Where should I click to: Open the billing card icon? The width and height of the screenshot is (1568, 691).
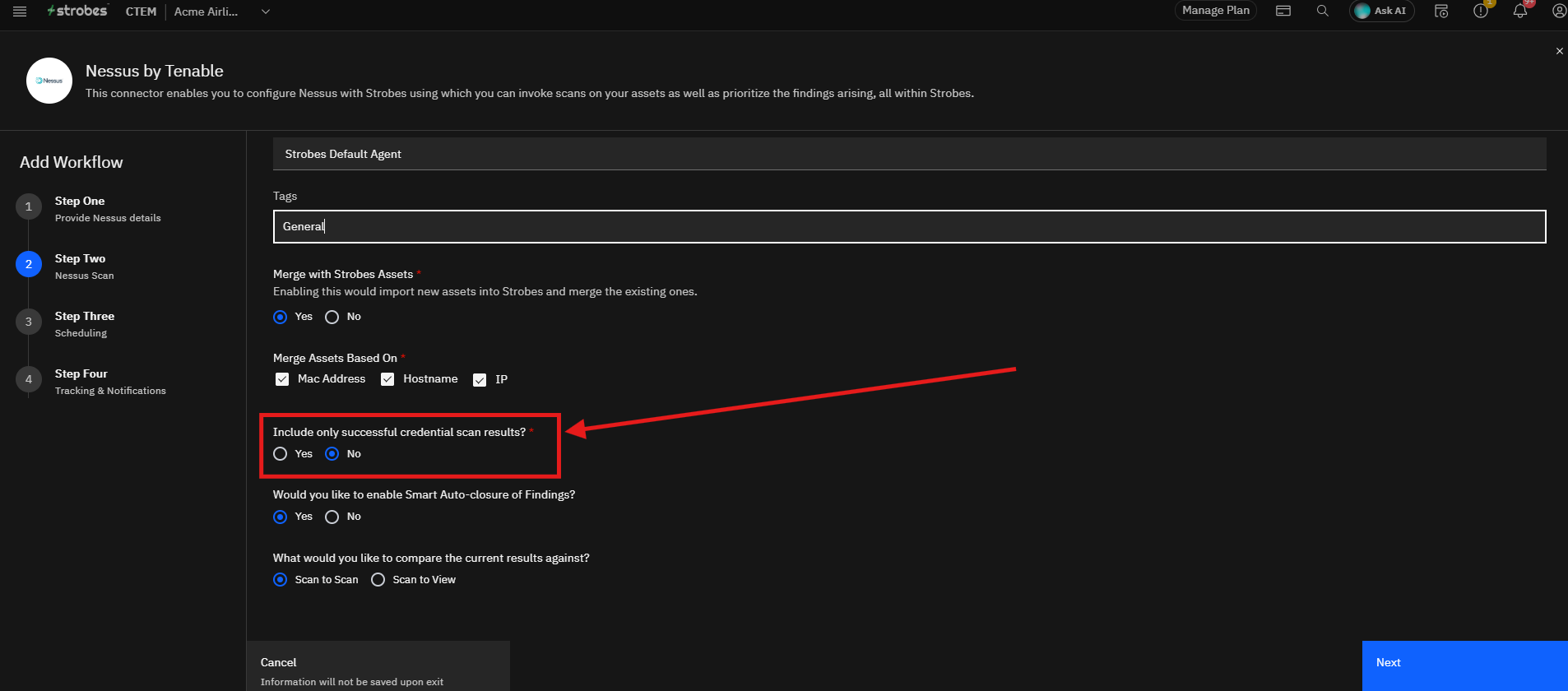point(1283,11)
